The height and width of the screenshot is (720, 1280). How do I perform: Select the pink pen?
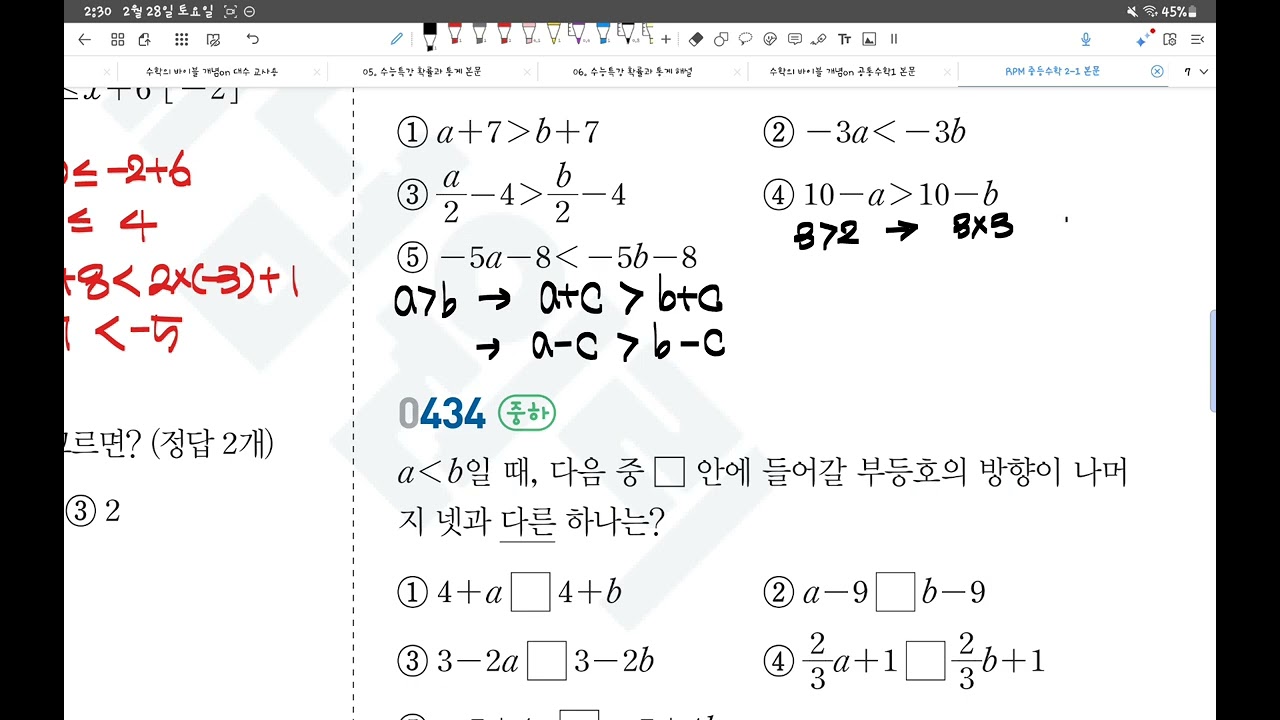pos(529,34)
